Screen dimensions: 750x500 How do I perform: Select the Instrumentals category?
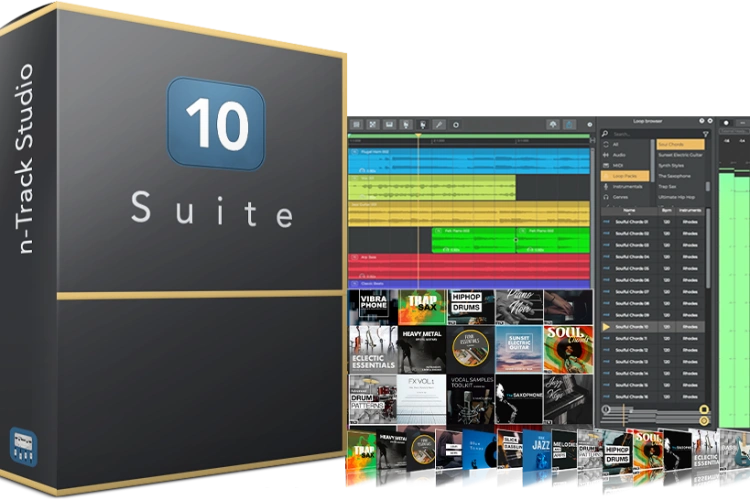[625, 187]
